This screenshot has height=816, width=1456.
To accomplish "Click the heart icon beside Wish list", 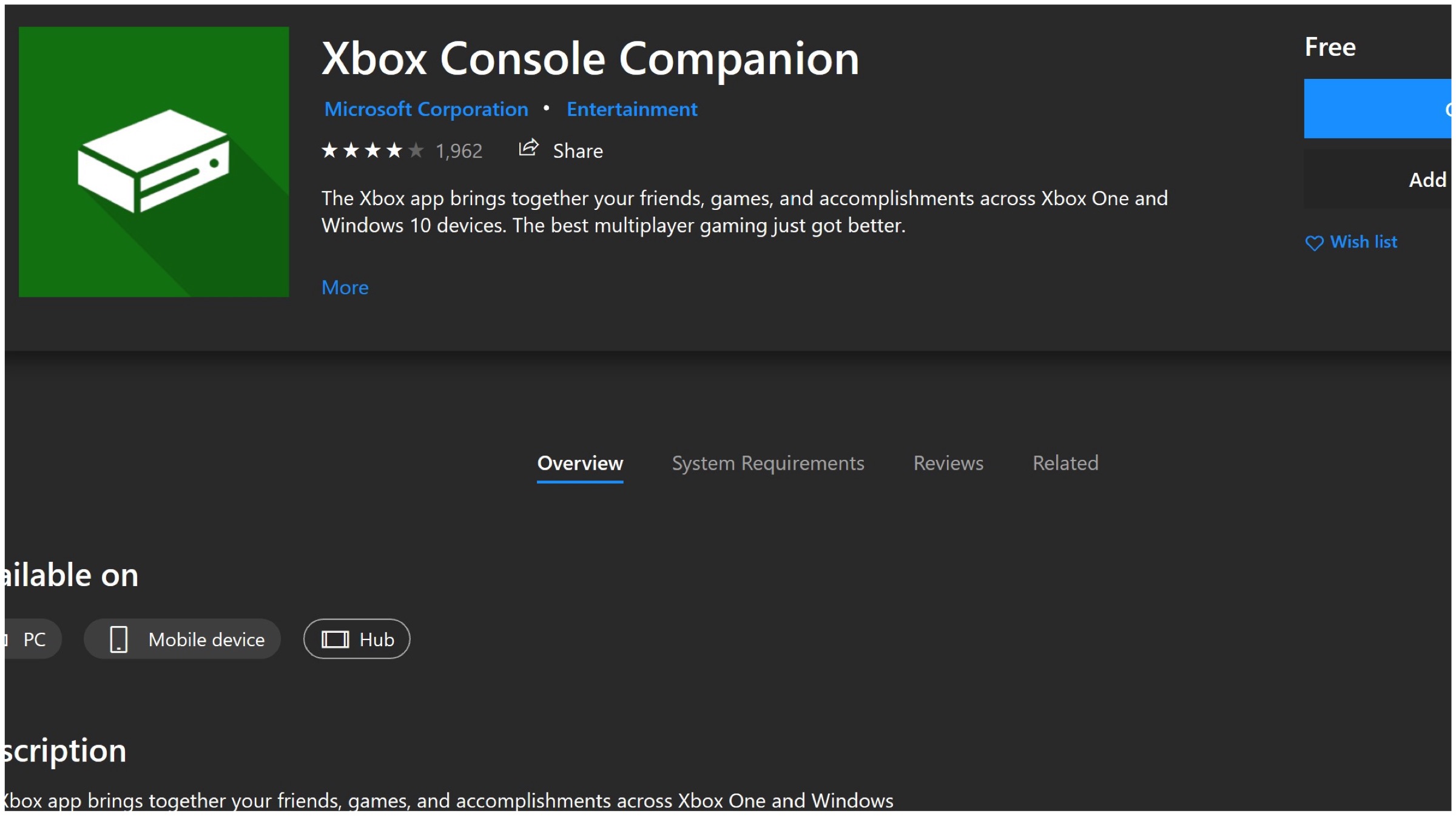I will pos(1314,243).
